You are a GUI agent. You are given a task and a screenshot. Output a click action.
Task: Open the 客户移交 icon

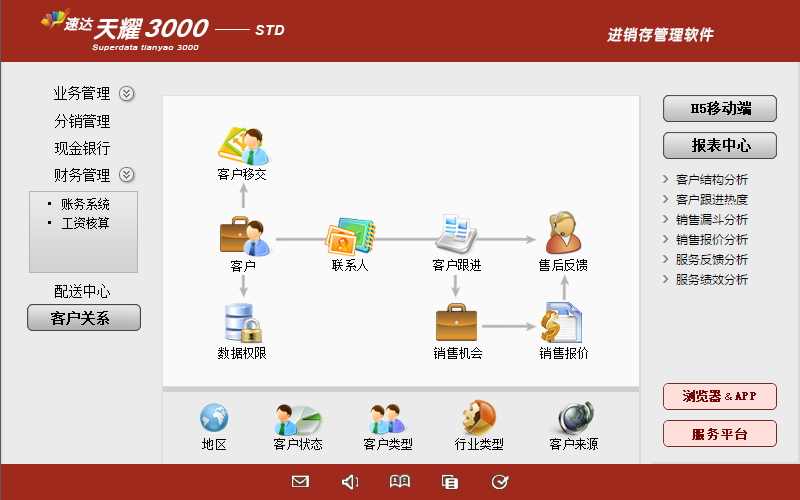242,147
